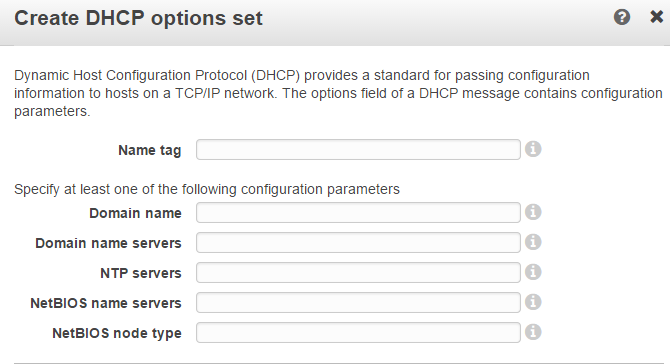Show info for the Name tag field
The image size is (670, 364).
533,149
